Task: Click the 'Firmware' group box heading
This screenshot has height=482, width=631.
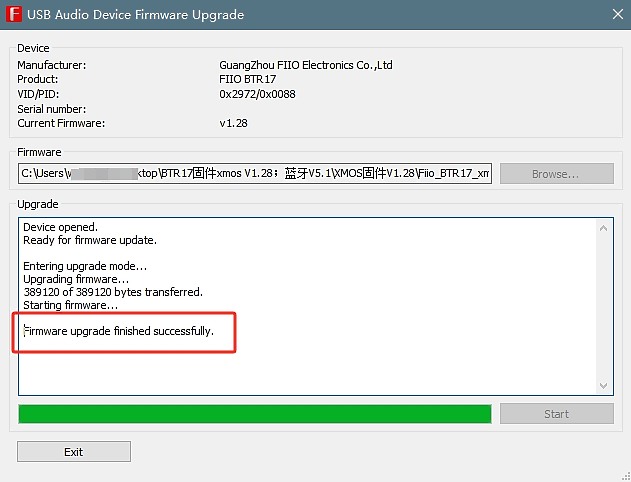Action: 39,152
